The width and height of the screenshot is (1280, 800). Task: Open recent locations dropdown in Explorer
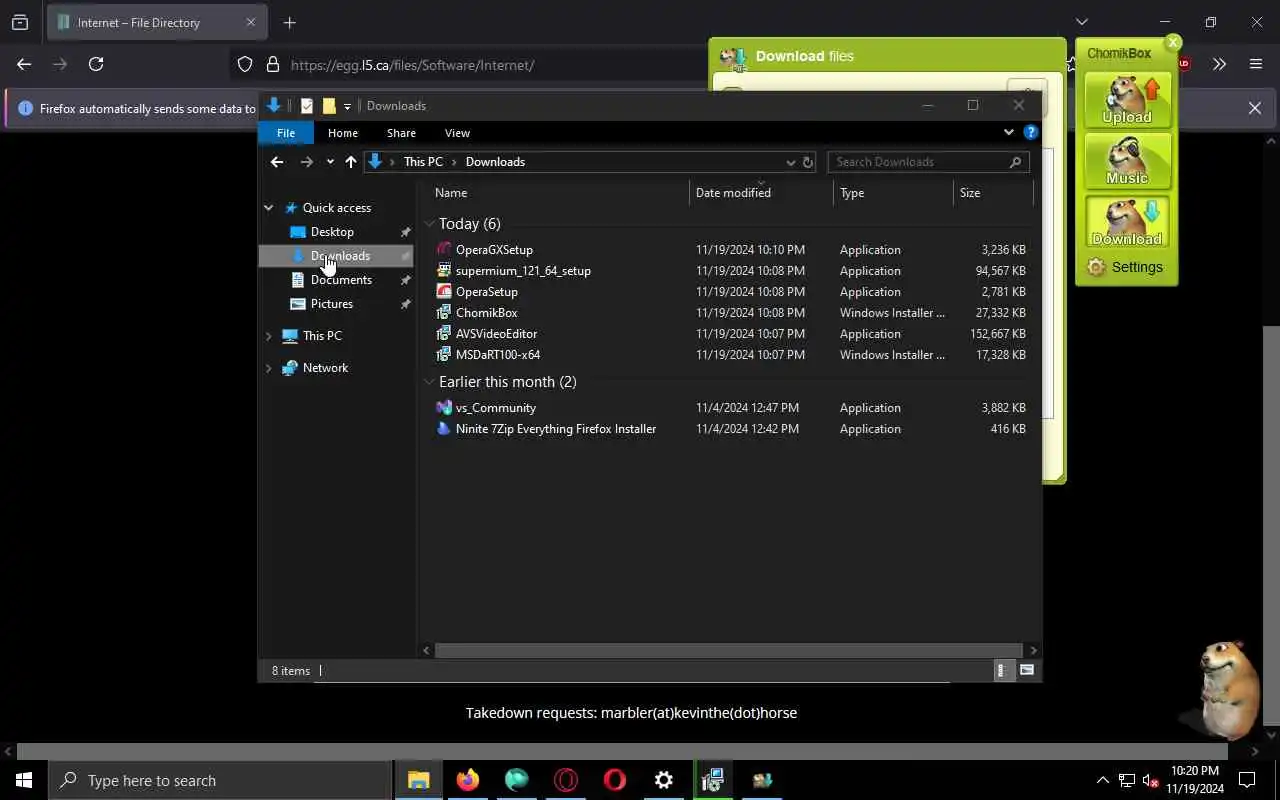[x=330, y=162]
